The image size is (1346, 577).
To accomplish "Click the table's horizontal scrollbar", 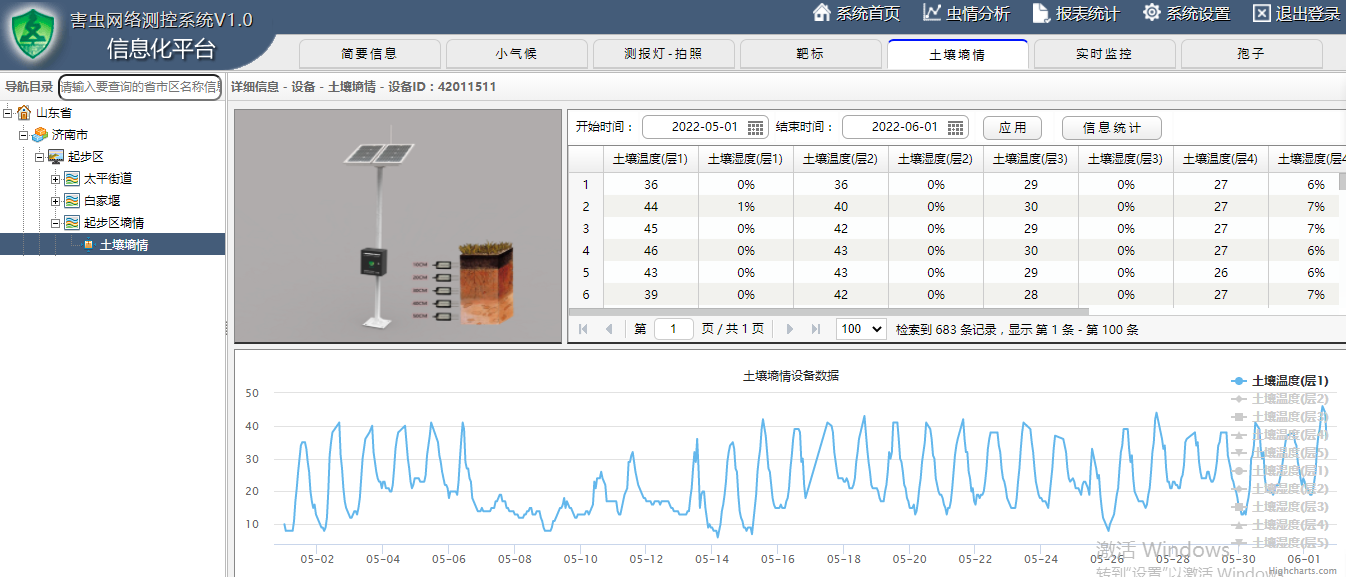I will (x=828, y=312).
